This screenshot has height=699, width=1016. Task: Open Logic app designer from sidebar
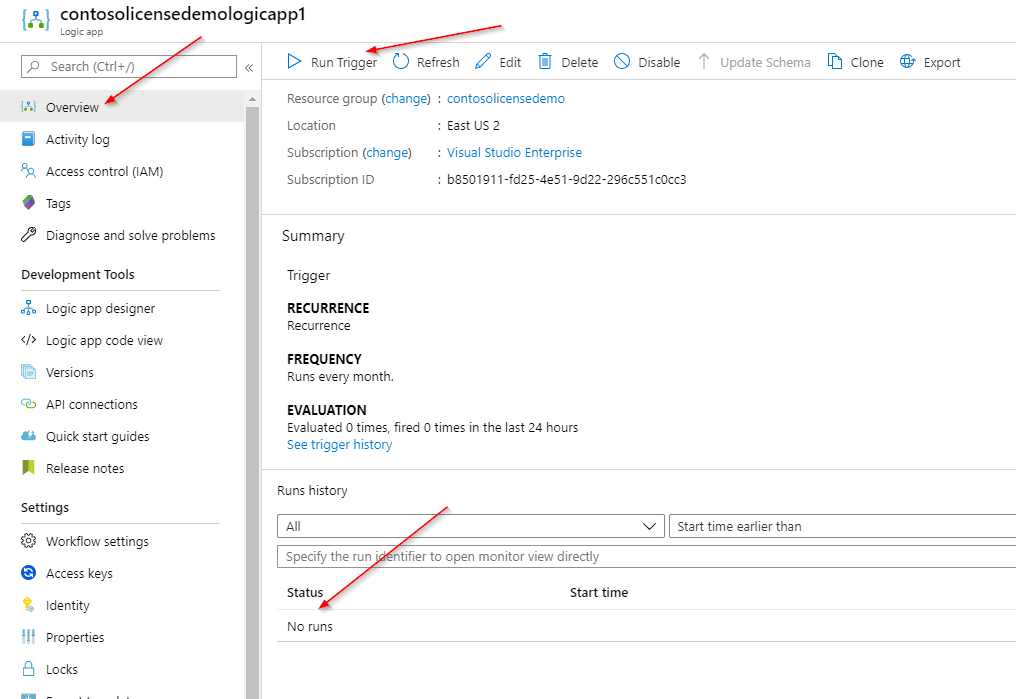coord(100,309)
